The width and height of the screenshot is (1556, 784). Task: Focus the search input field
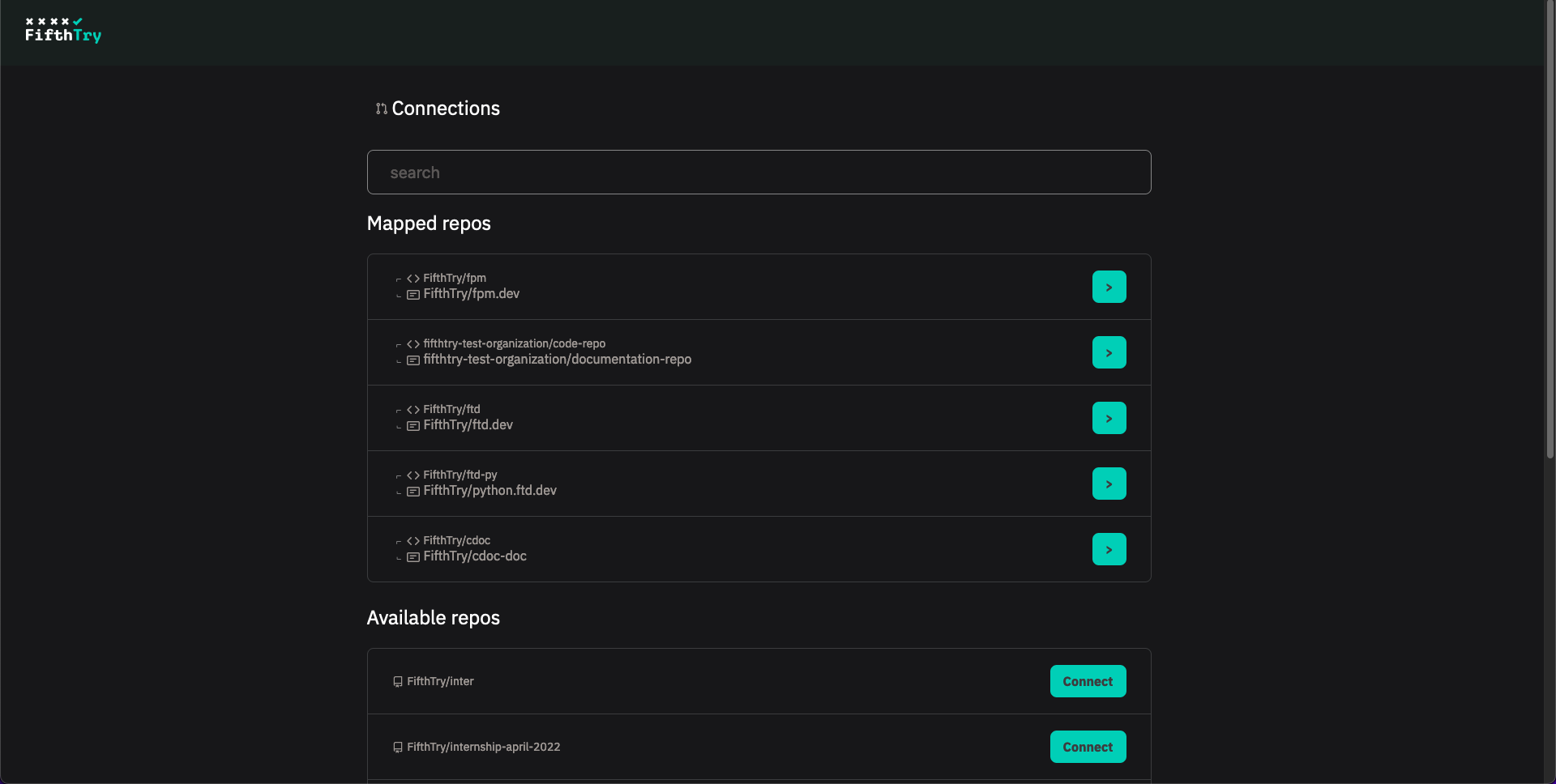point(759,173)
